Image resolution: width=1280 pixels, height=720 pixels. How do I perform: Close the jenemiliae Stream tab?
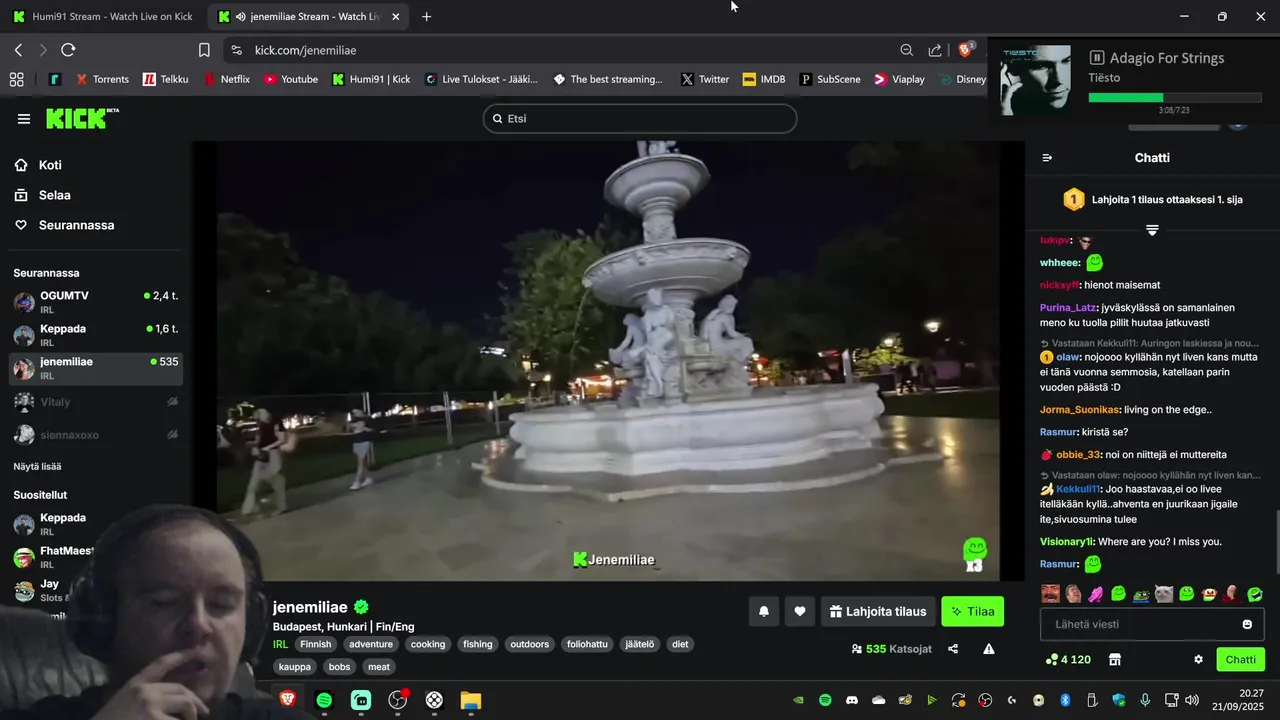396,17
